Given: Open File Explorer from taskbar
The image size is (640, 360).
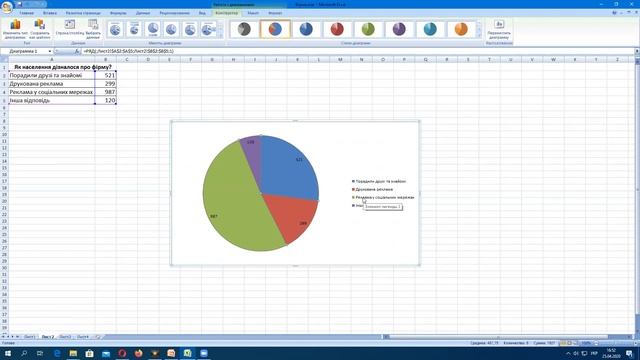Looking at the screenshot, I should tap(73, 353).
